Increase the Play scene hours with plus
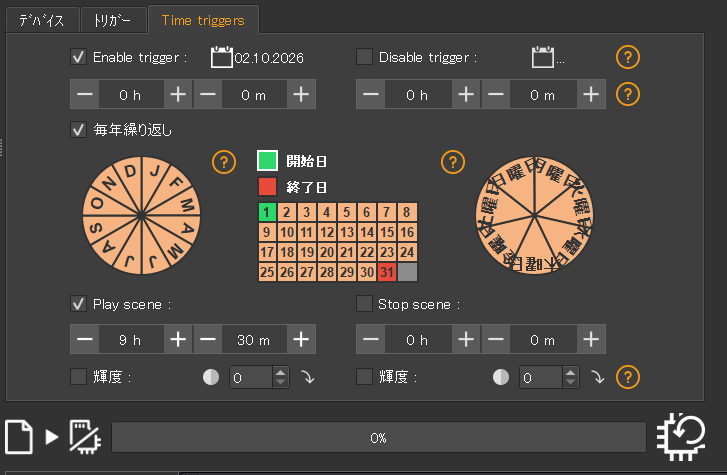This screenshot has height=475, width=727. (178, 339)
